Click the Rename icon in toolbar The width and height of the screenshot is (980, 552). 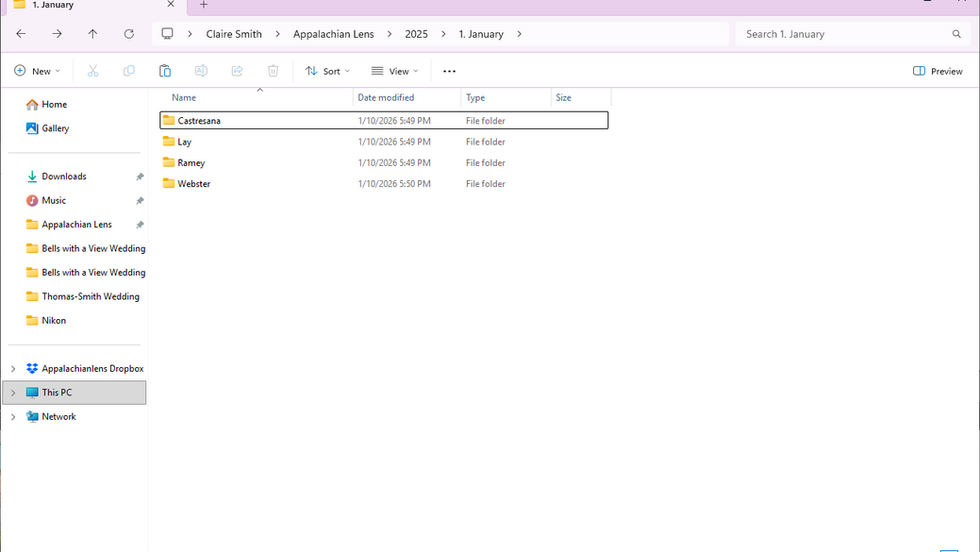[x=201, y=71]
